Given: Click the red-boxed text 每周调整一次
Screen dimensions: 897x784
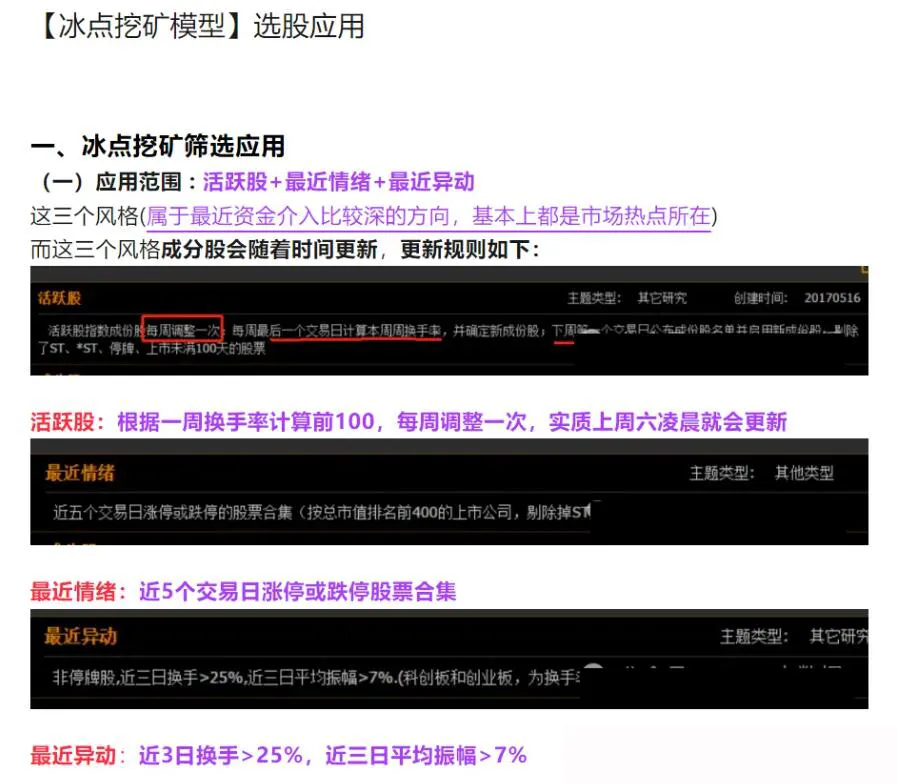Looking at the screenshot, I should pos(182,329).
